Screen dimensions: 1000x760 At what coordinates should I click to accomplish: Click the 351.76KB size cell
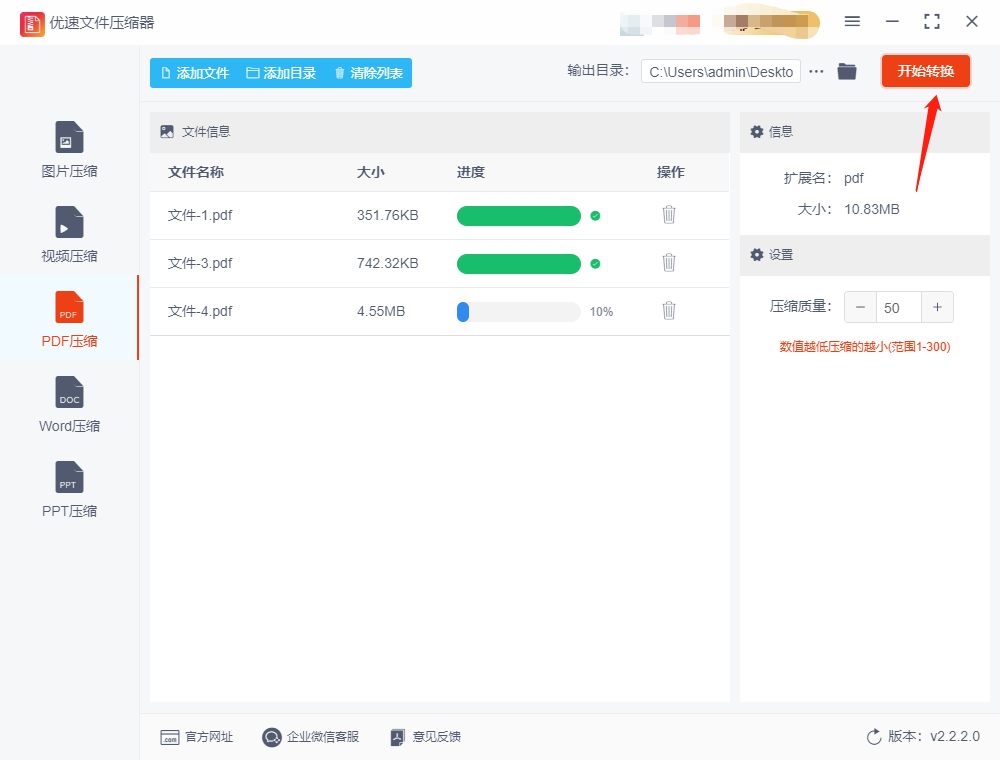pos(387,216)
